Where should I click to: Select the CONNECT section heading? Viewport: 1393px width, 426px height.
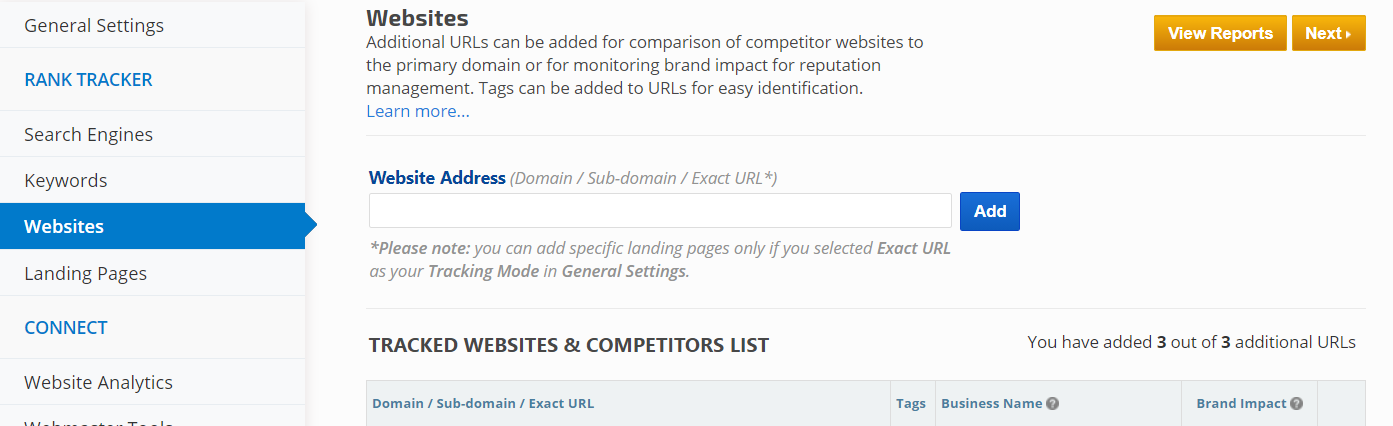66,328
